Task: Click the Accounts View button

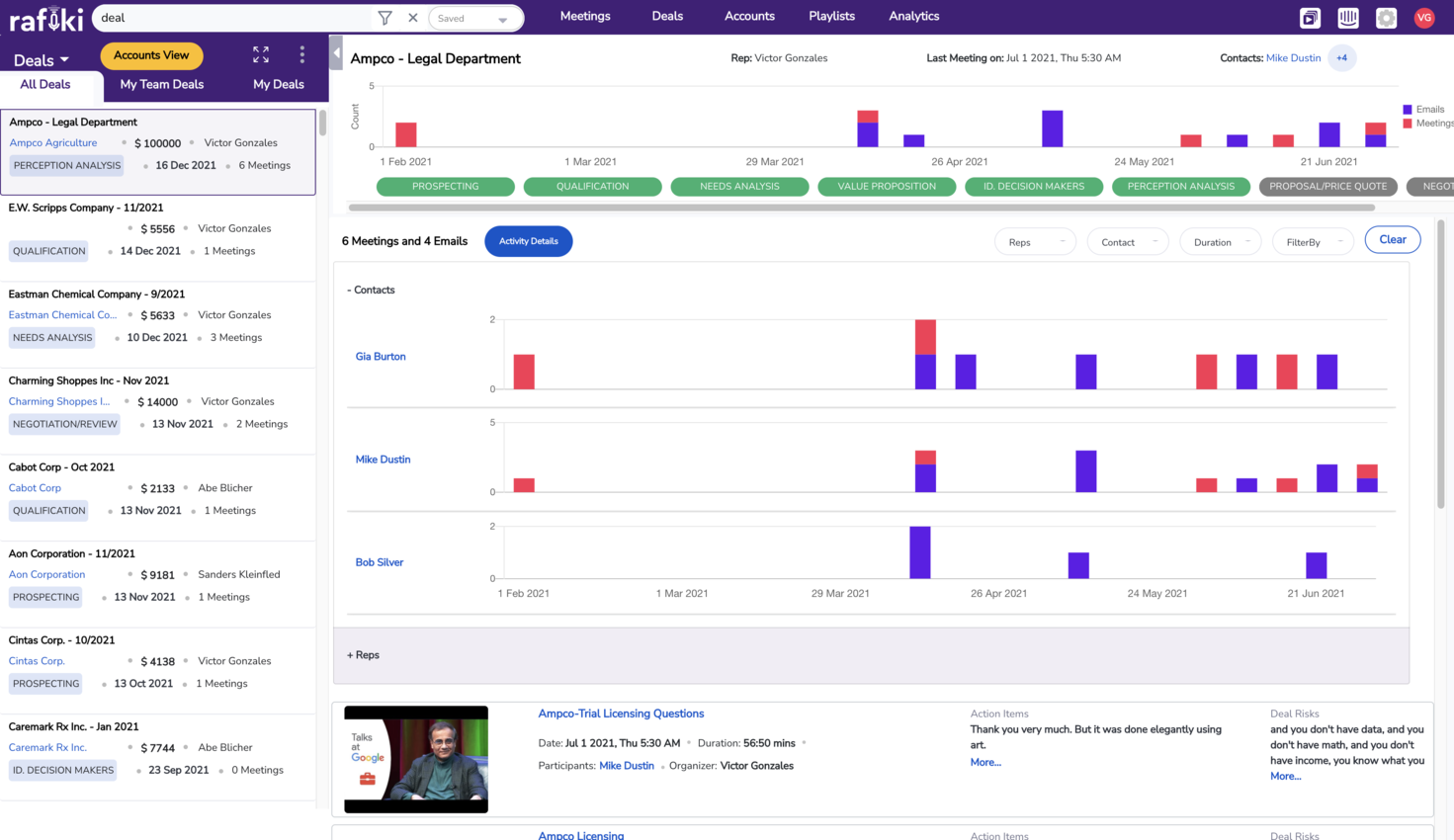Action: 151,55
